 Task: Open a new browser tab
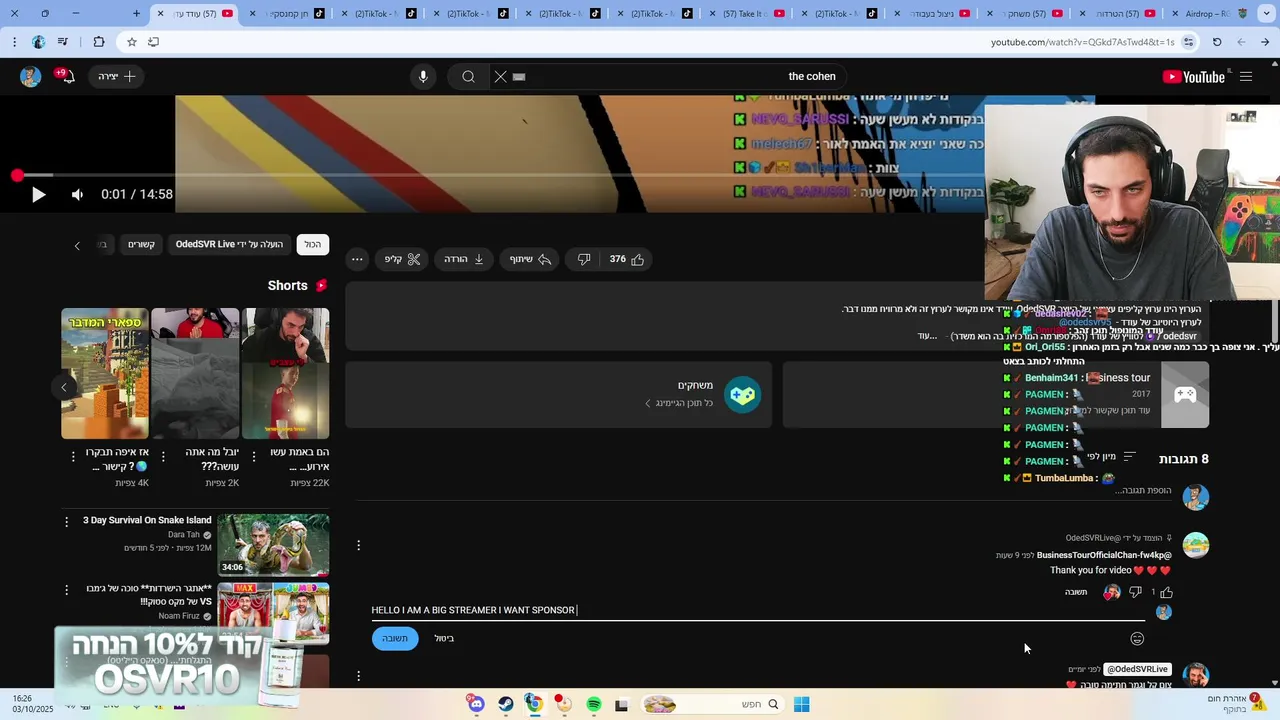[136, 13]
